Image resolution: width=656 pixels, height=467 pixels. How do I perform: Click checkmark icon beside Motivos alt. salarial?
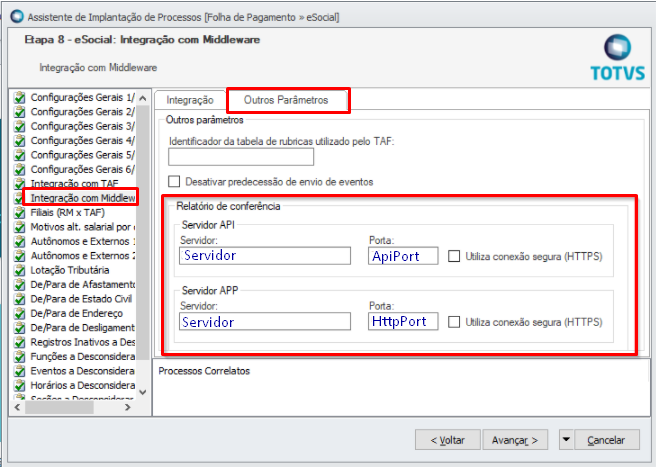(19, 227)
